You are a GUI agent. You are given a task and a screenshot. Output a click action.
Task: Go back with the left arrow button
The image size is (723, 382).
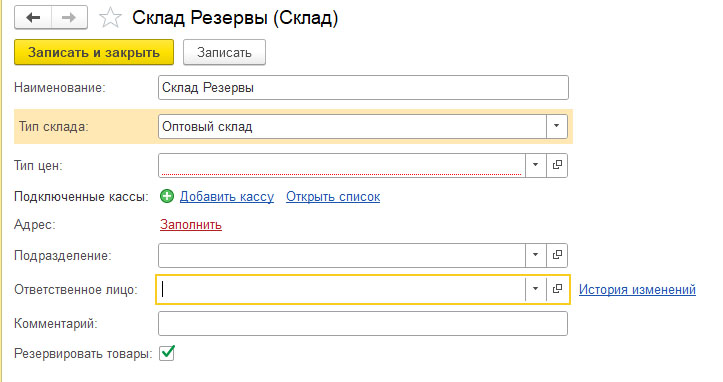[33, 18]
